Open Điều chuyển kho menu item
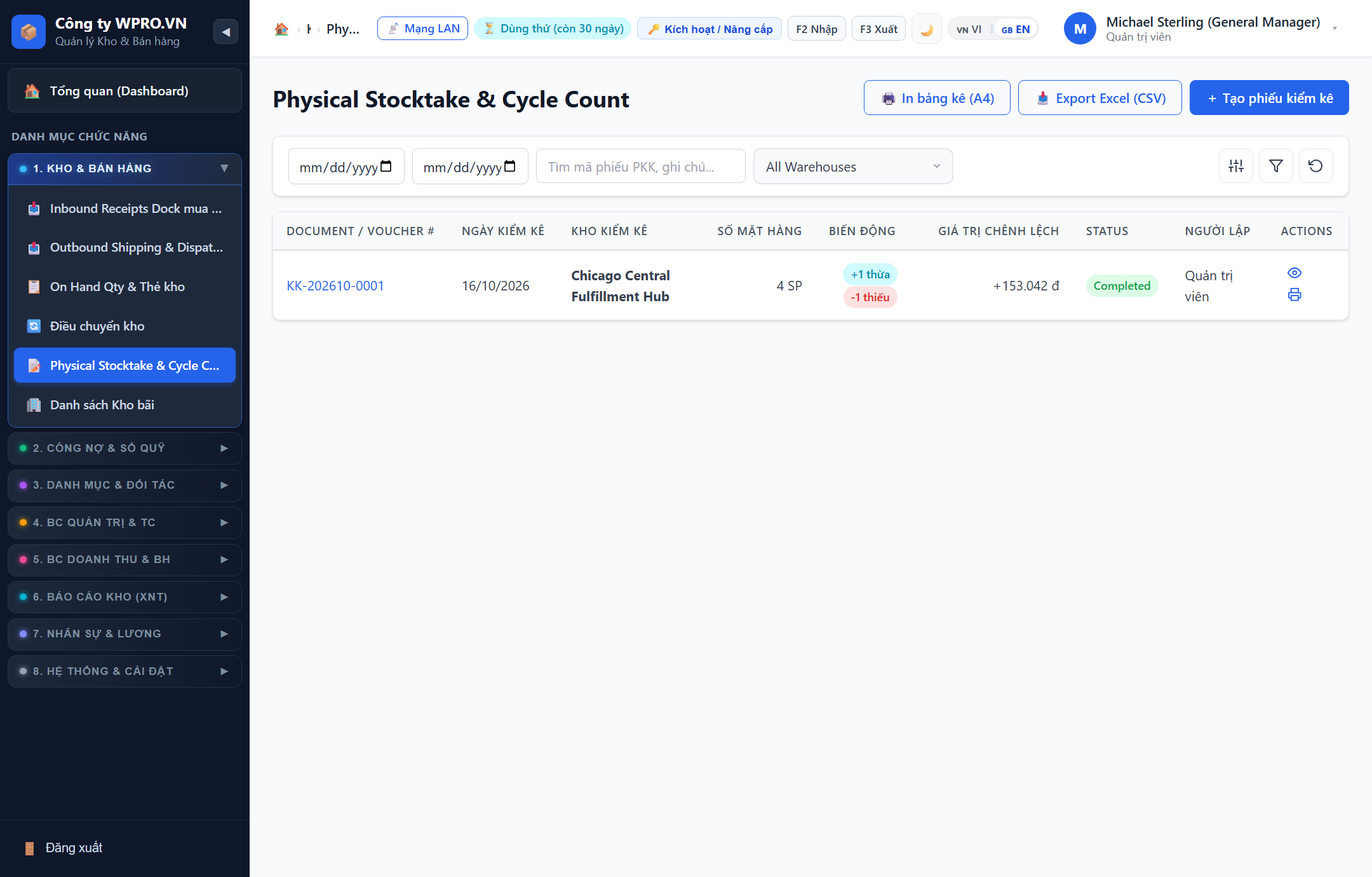Image resolution: width=1372 pixels, height=877 pixels. 124,326
